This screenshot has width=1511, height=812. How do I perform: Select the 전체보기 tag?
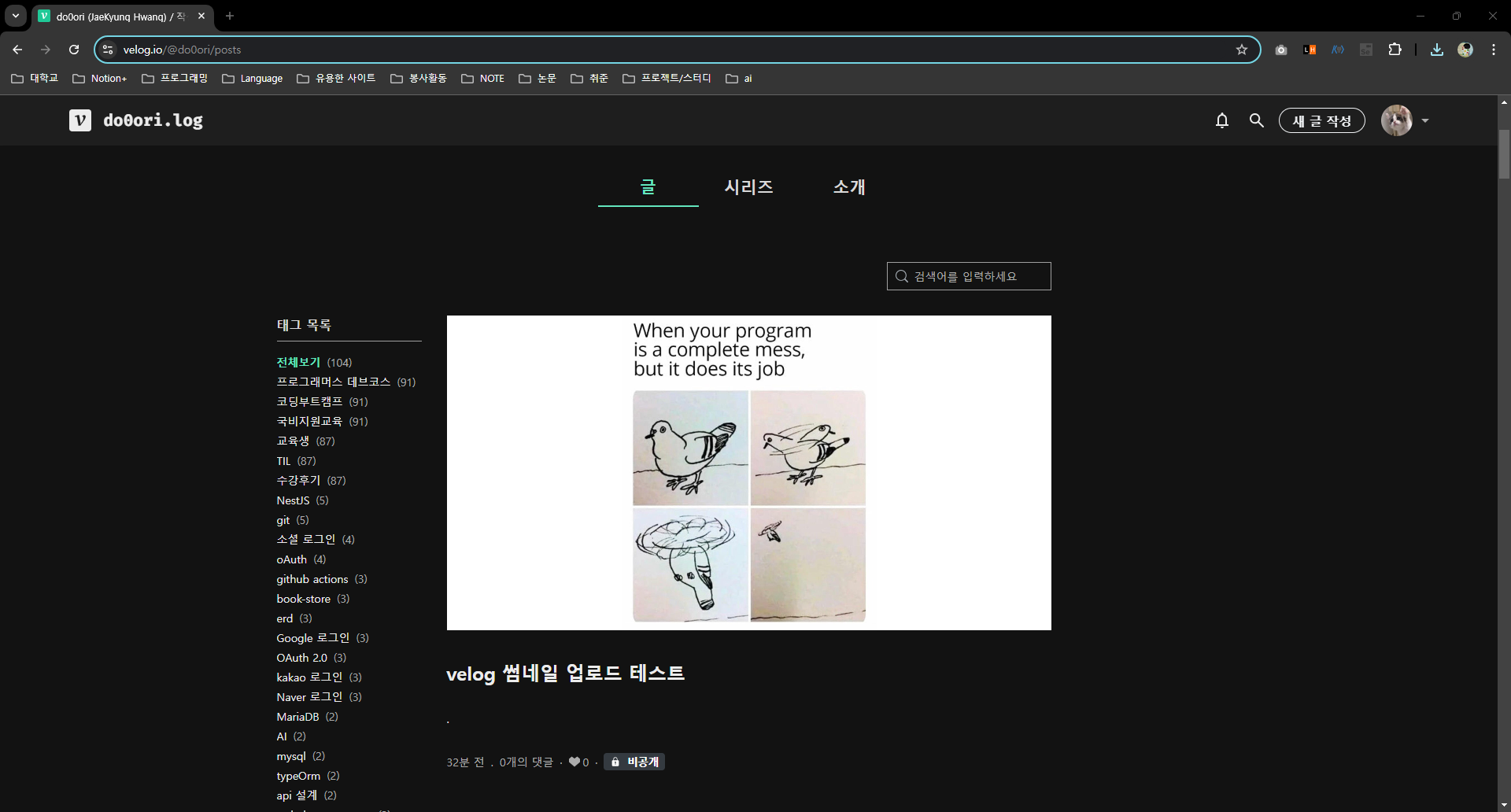click(x=298, y=362)
